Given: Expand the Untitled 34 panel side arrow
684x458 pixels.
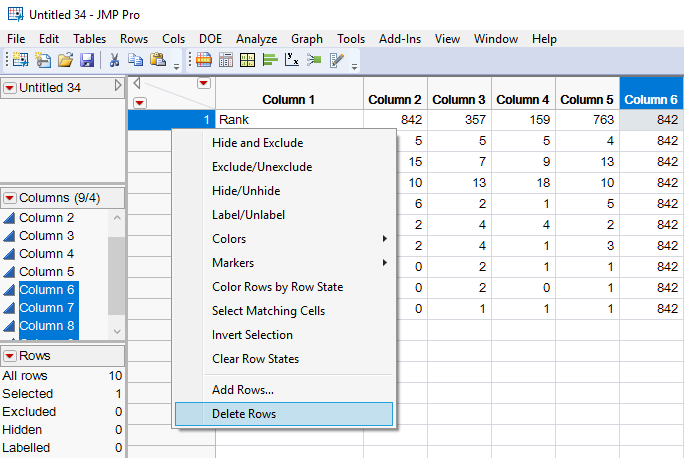Looking at the screenshot, I should pyautogui.click(x=118, y=85).
